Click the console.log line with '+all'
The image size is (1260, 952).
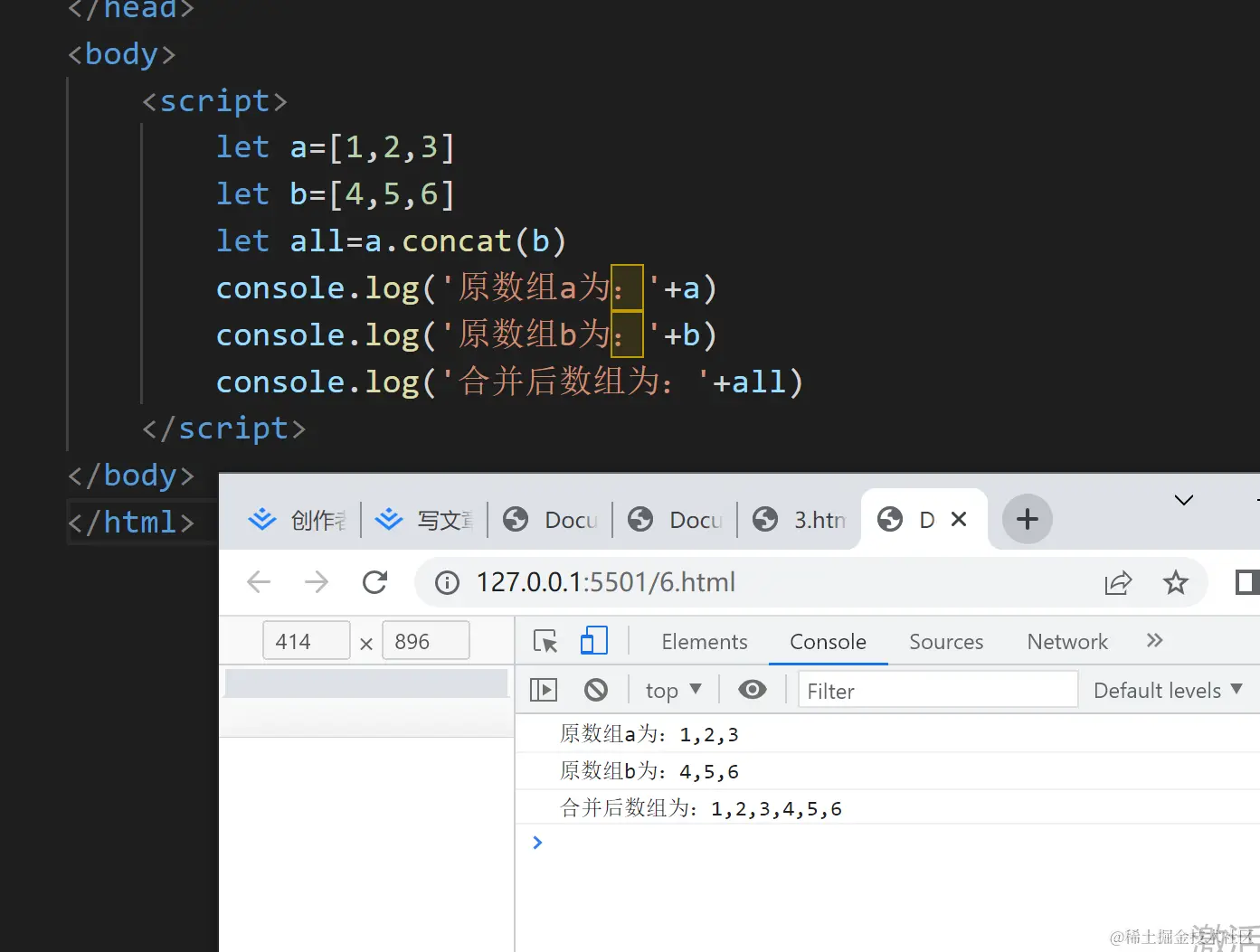[x=509, y=382]
